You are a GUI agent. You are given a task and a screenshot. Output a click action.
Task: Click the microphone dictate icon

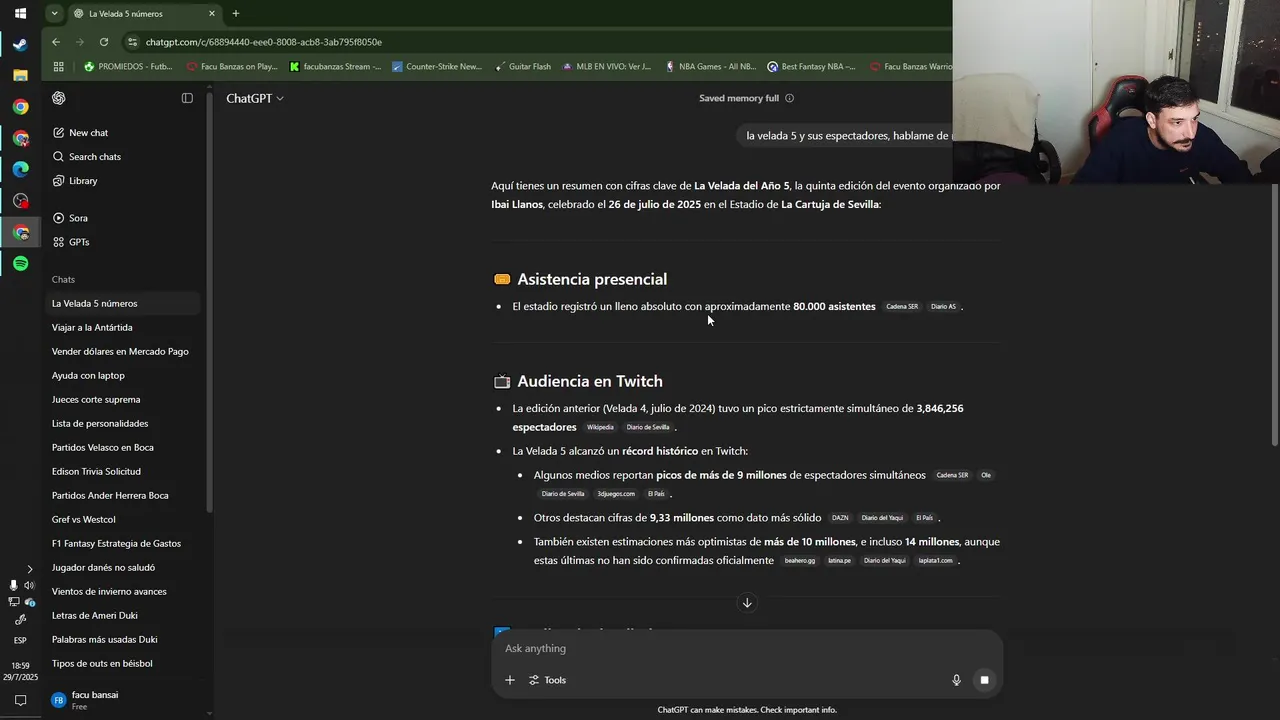pyautogui.click(x=956, y=680)
